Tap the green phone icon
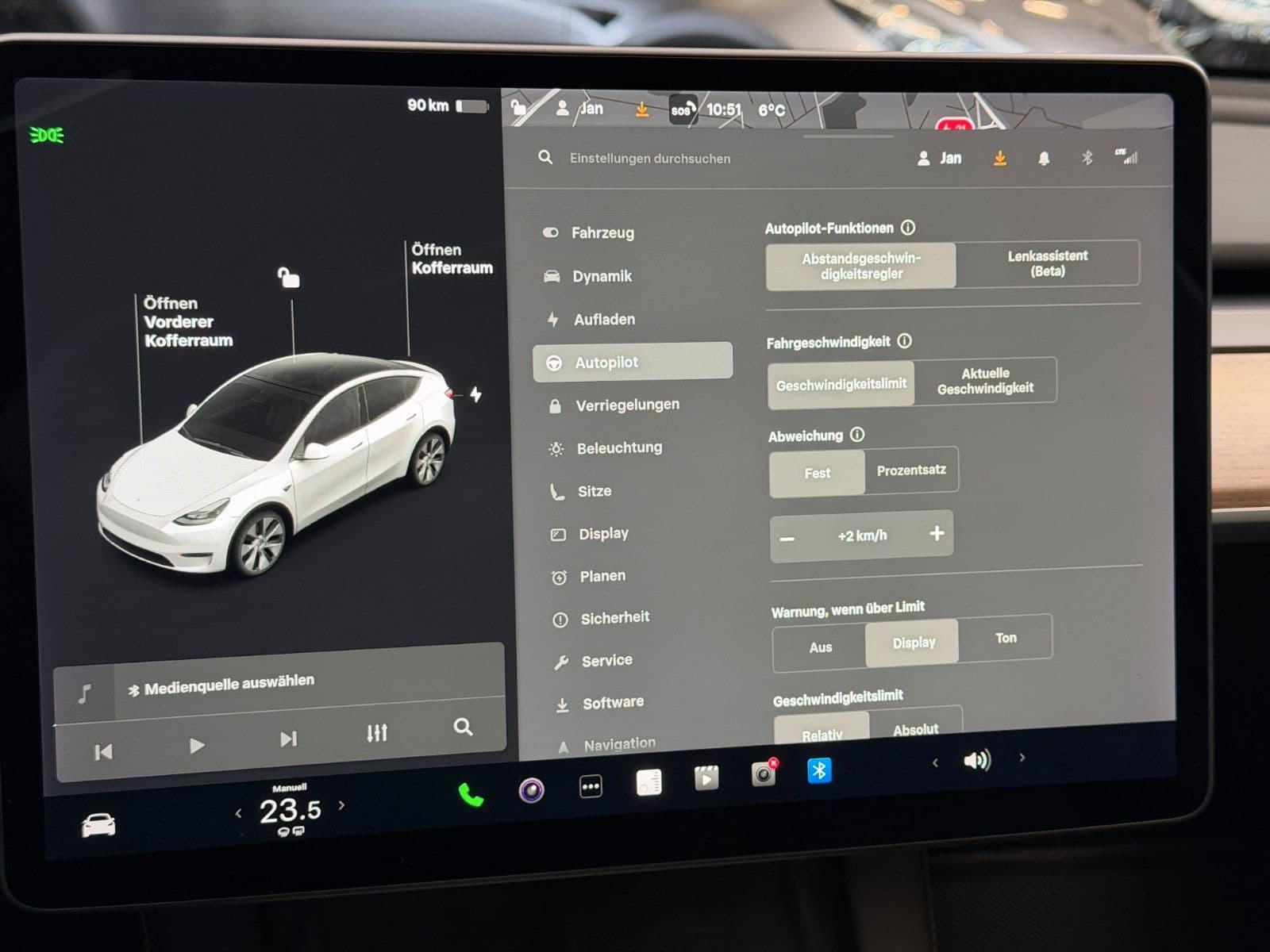The width and height of the screenshot is (1270, 952). pyautogui.click(x=471, y=794)
